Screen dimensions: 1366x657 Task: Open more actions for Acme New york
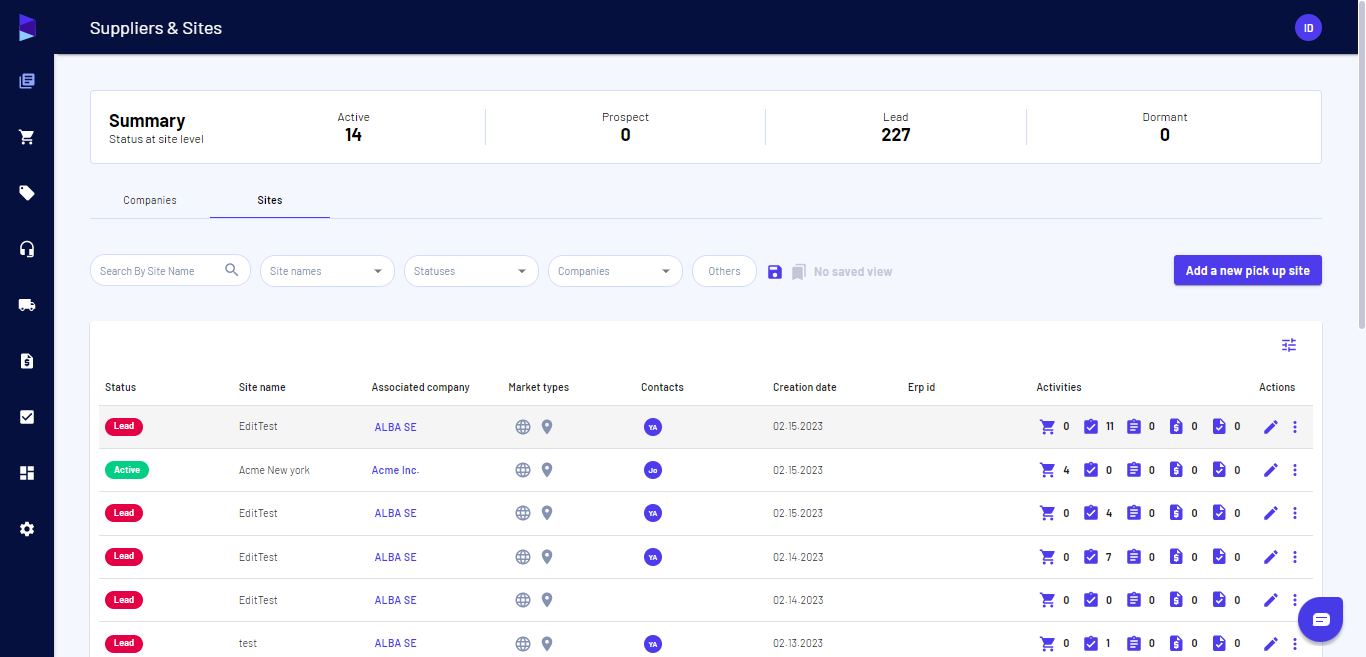[x=1295, y=470]
